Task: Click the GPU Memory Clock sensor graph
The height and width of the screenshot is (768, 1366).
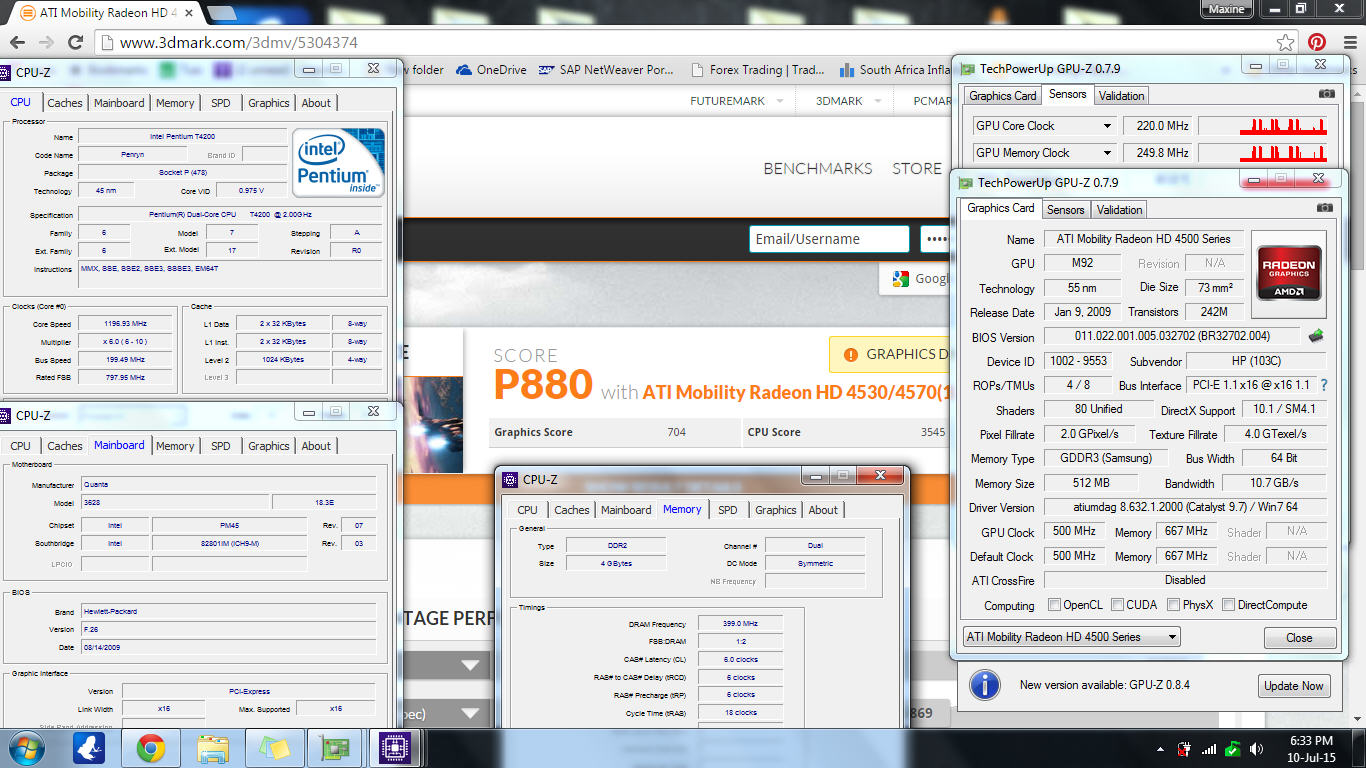Action: click(1263, 153)
